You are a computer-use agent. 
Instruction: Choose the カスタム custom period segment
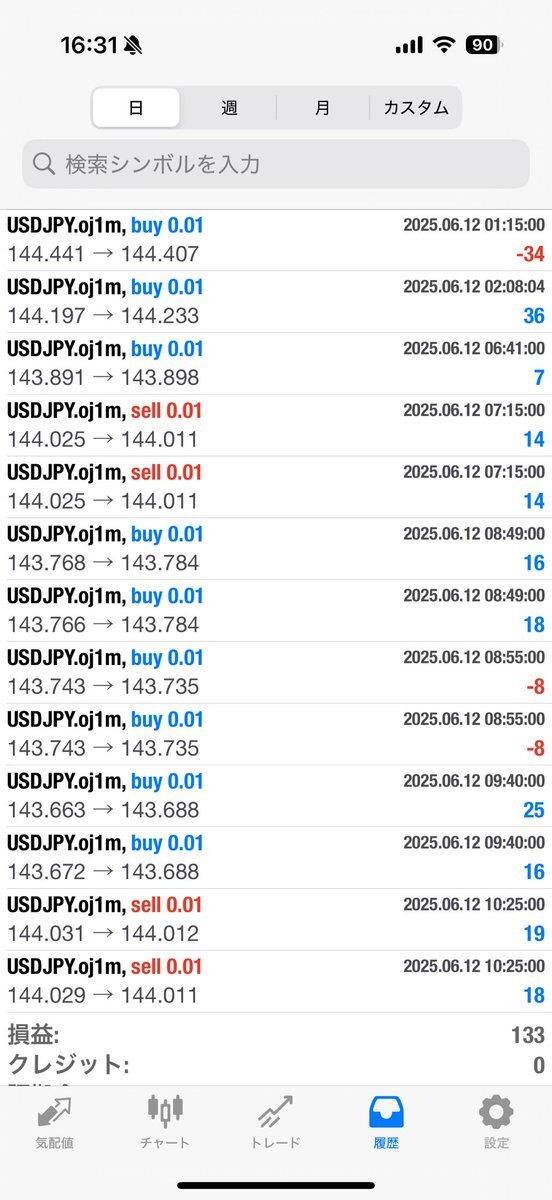[x=415, y=108]
